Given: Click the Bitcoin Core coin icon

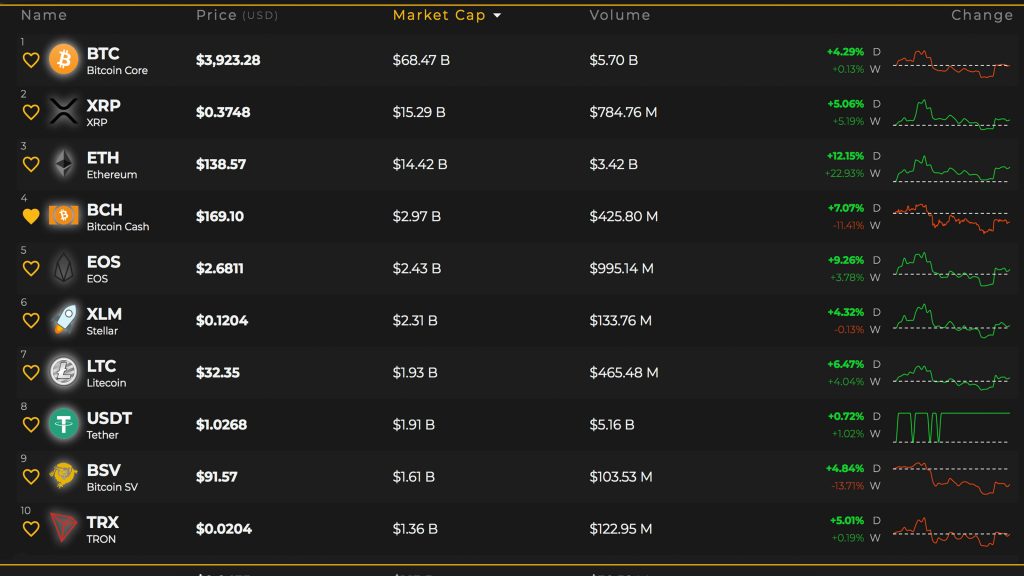Looking at the screenshot, I should [x=64, y=60].
